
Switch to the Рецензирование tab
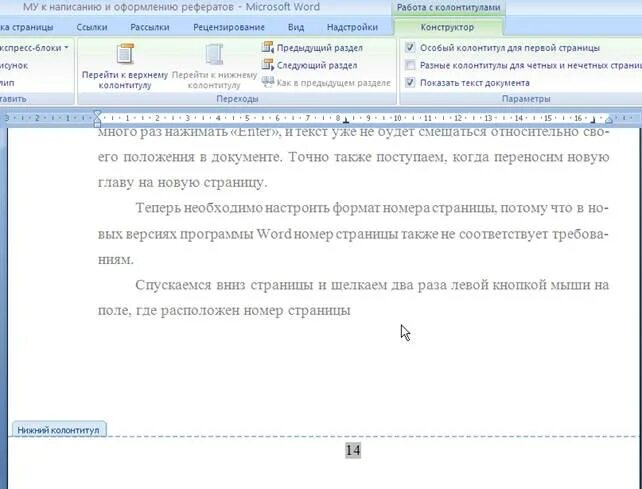point(229,27)
